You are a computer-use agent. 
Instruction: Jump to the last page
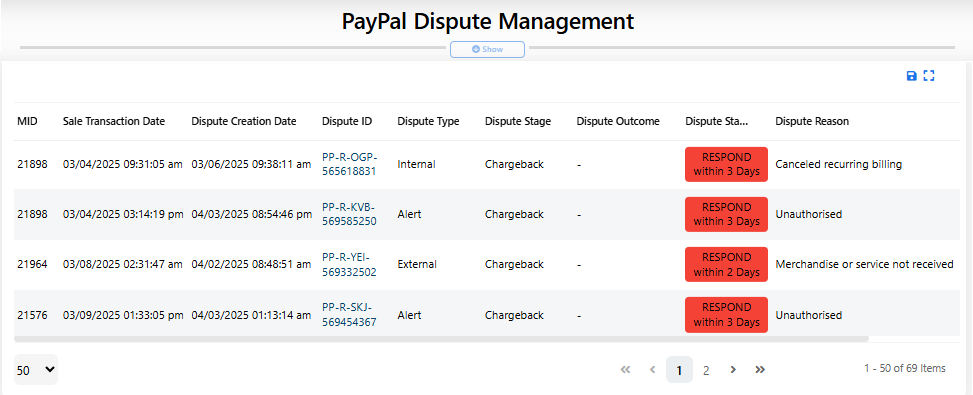coord(760,370)
